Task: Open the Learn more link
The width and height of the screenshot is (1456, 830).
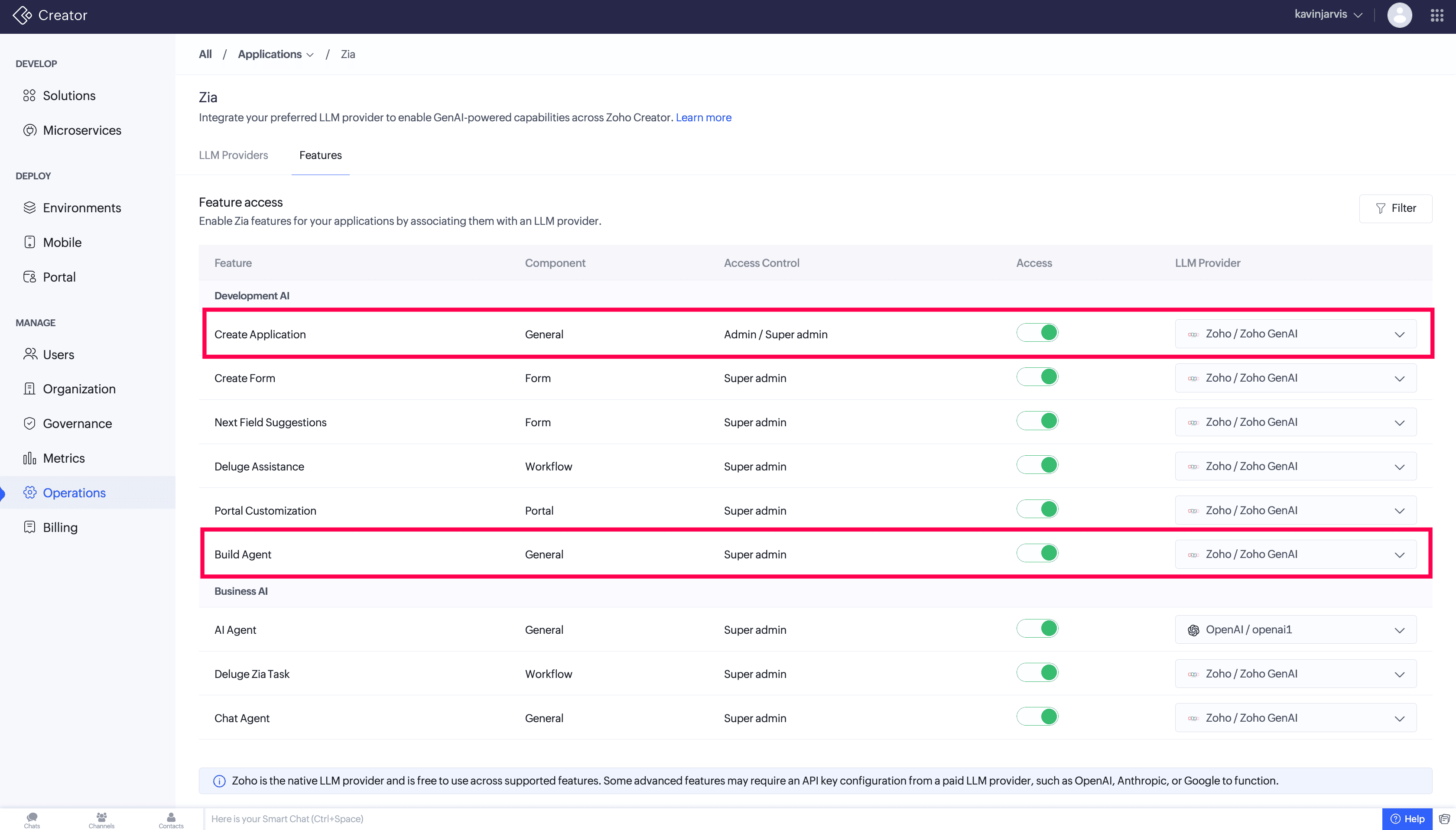Action: click(x=703, y=117)
